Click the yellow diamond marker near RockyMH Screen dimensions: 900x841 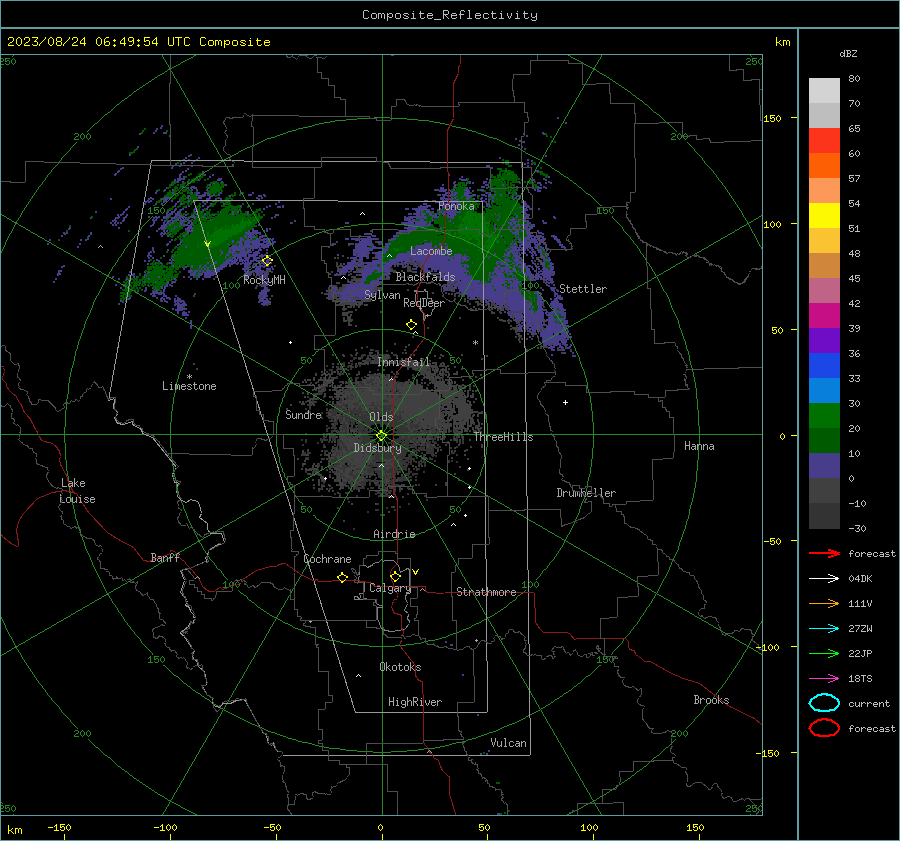(x=267, y=261)
